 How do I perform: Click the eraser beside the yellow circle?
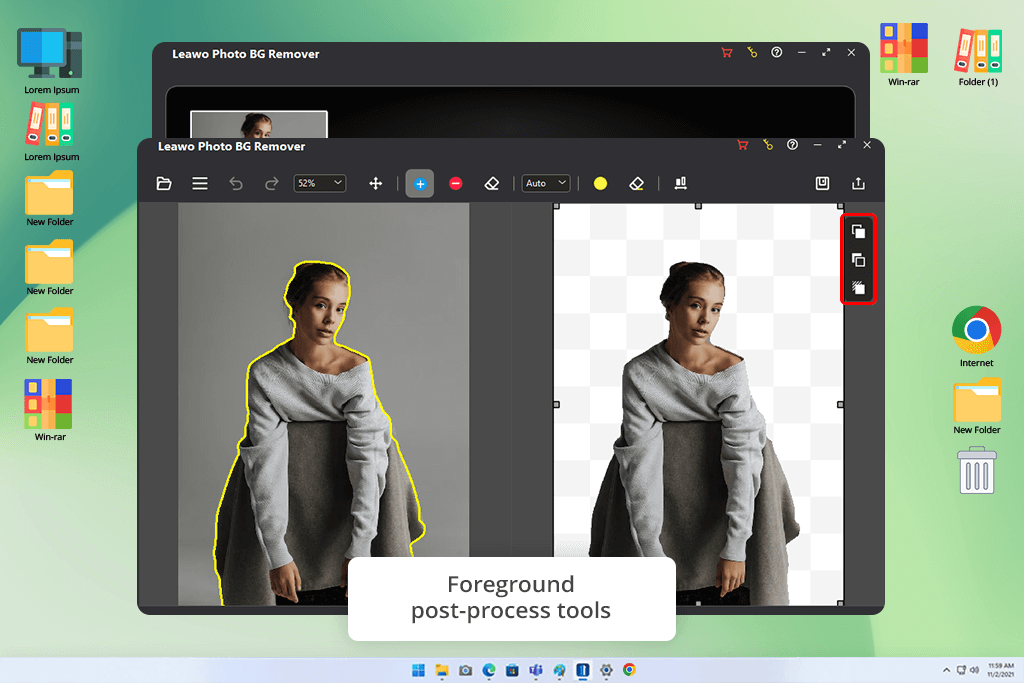click(x=636, y=183)
